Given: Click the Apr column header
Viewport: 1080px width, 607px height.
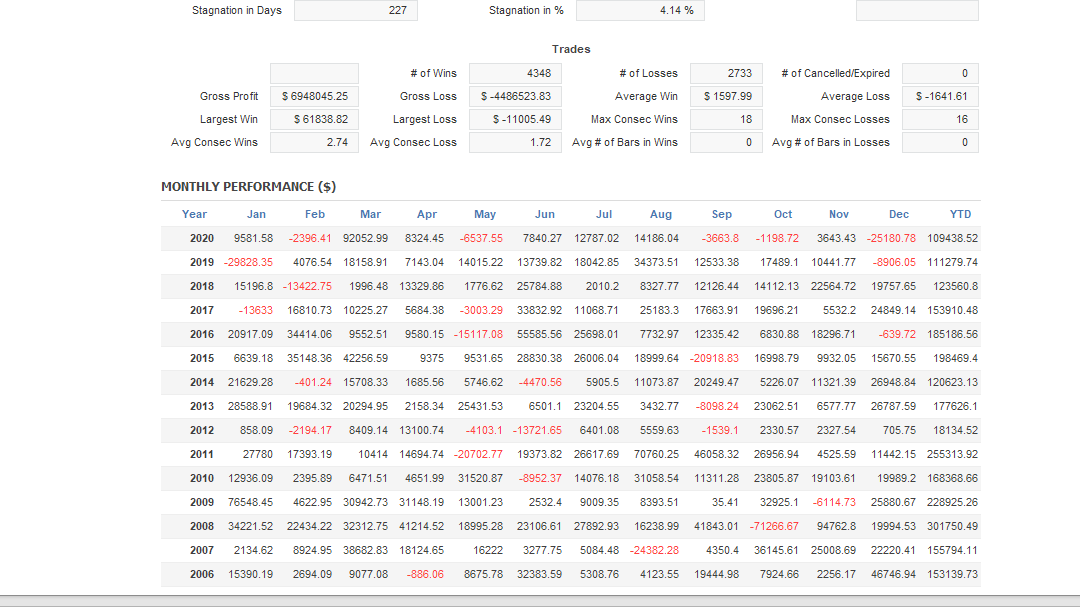Looking at the screenshot, I should [x=427, y=214].
